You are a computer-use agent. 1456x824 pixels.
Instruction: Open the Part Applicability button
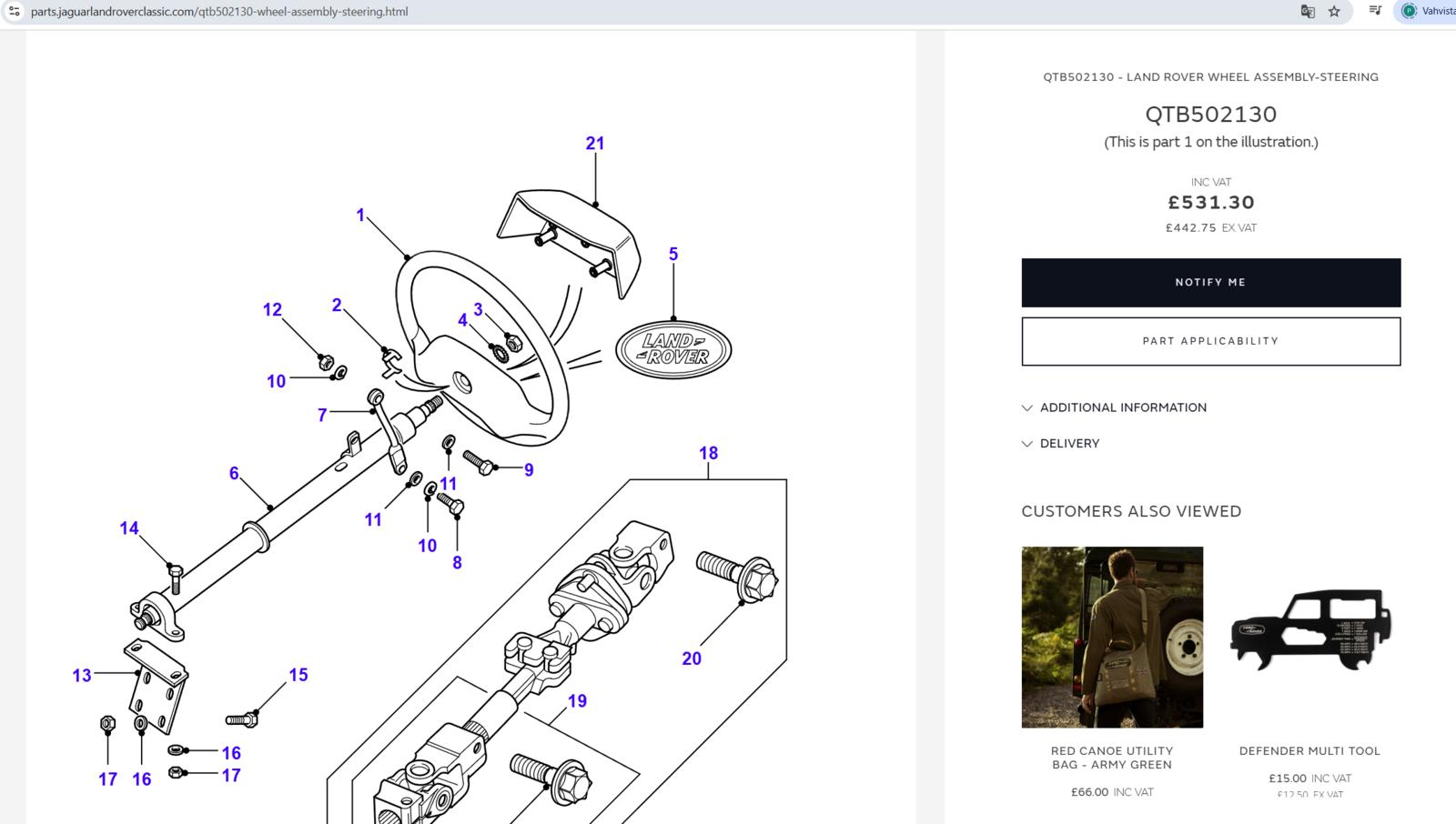tap(1210, 341)
